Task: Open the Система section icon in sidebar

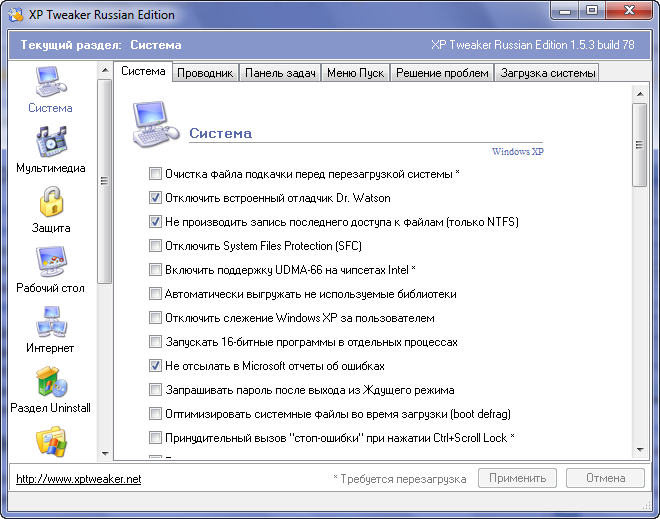Action: [x=50, y=82]
